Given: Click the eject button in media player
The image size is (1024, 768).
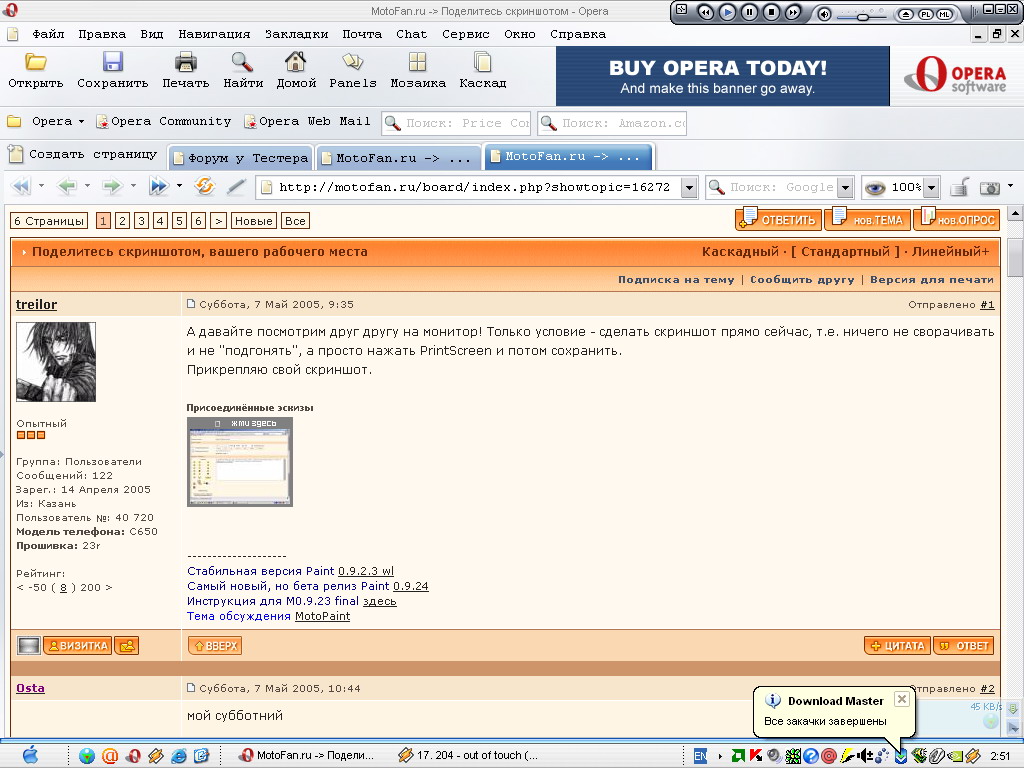Looking at the screenshot, I should pyautogui.click(x=905, y=14).
